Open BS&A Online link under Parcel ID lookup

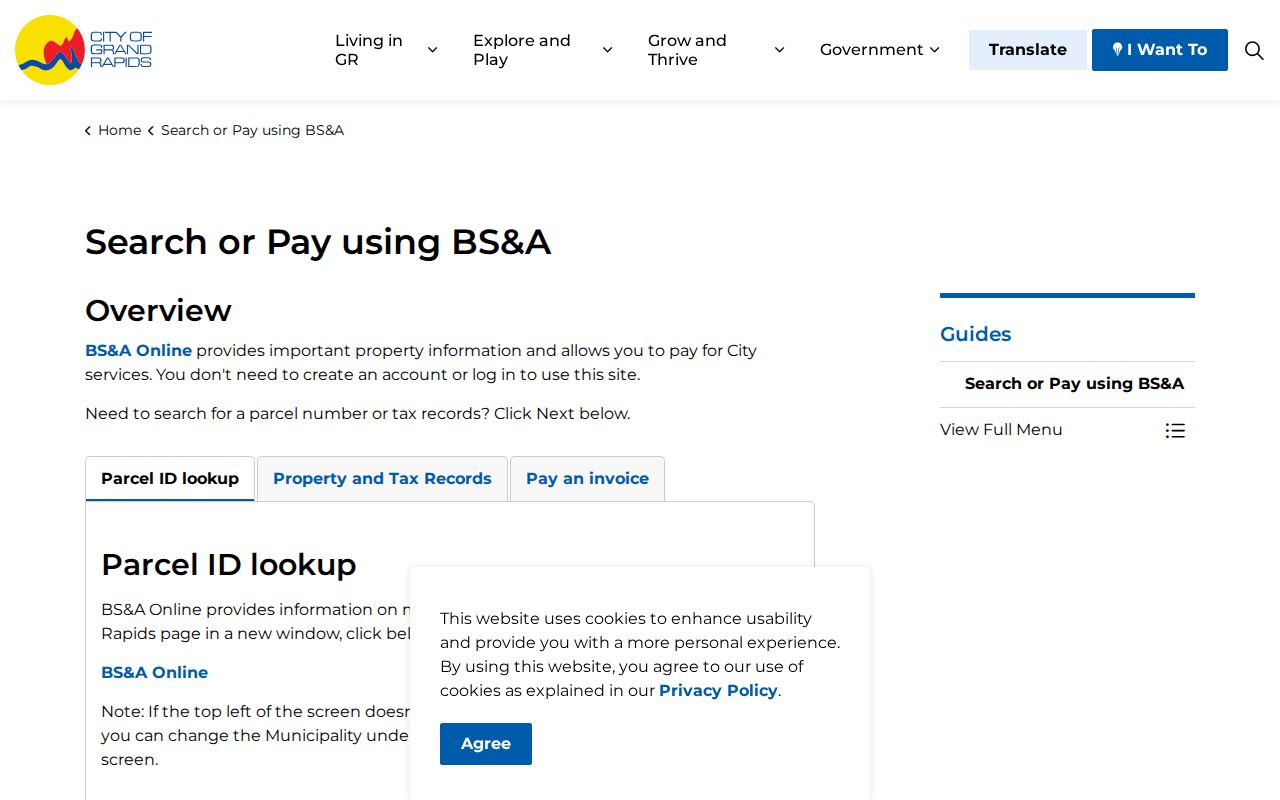(x=154, y=673)
